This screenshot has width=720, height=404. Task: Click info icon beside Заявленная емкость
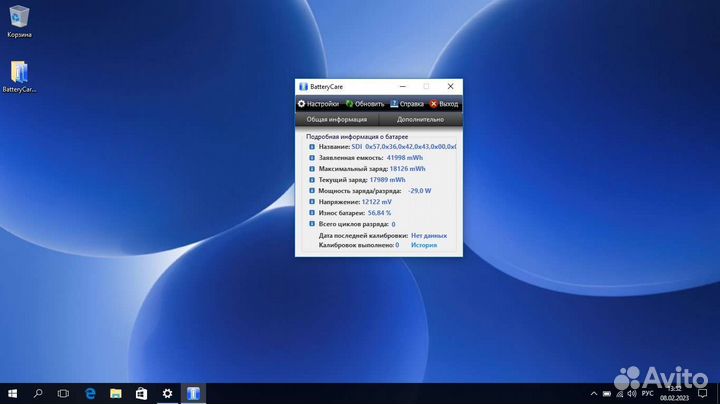pos(312,158)
